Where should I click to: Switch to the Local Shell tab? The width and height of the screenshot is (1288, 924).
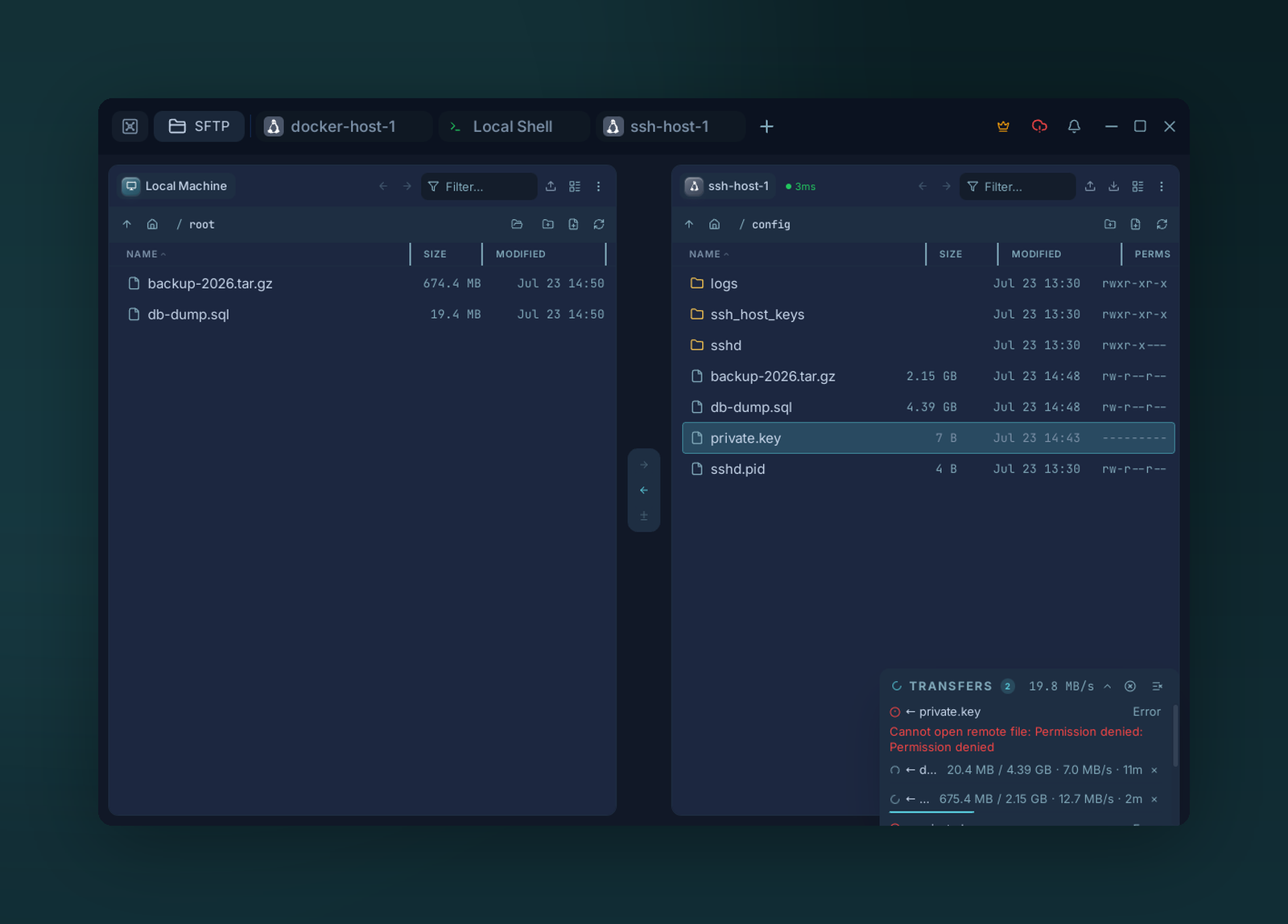pyautogui.click(x=514, y=126)
